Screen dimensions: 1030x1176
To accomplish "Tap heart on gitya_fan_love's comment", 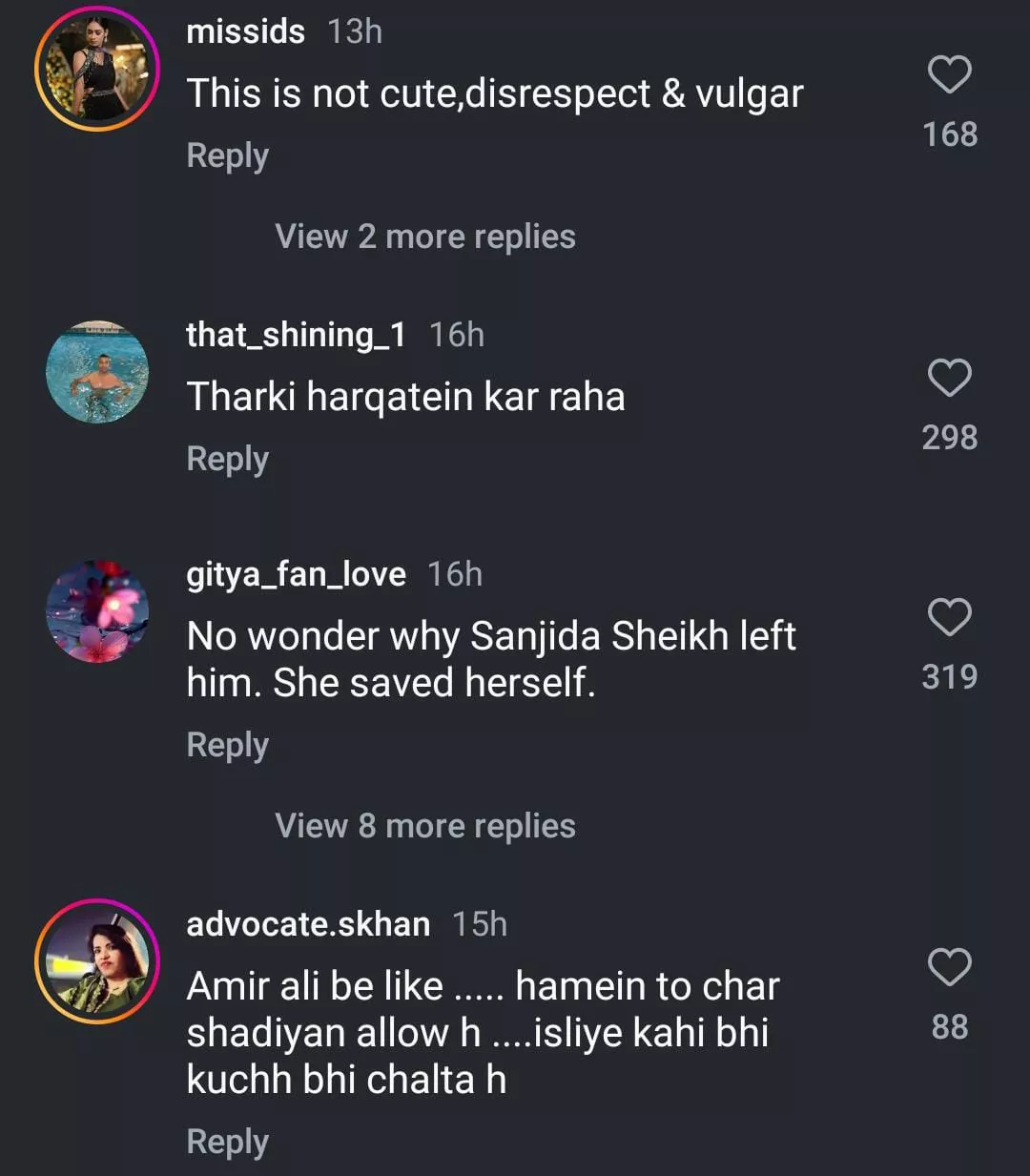I will click(949, 618).
